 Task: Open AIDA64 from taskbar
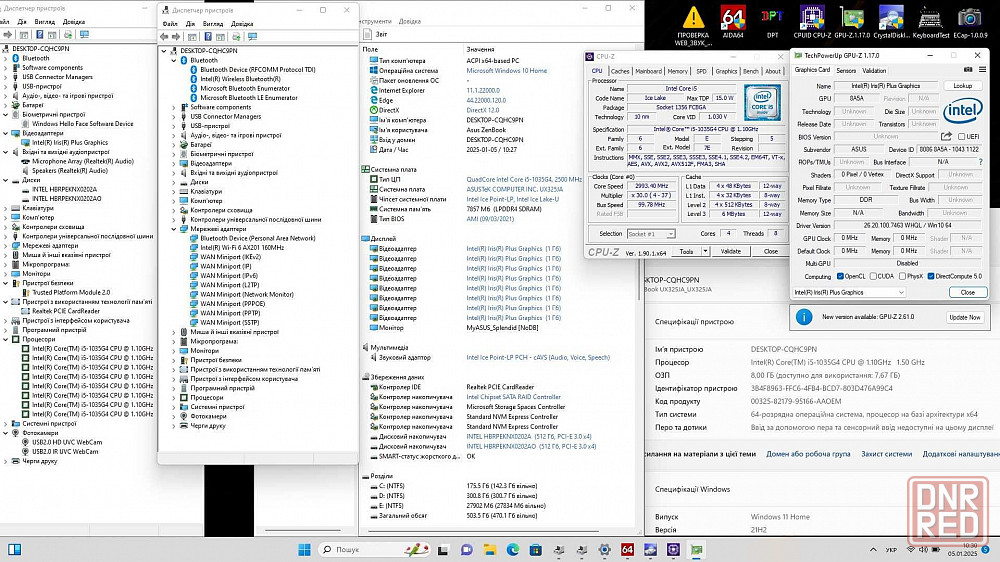click(628, 549)
